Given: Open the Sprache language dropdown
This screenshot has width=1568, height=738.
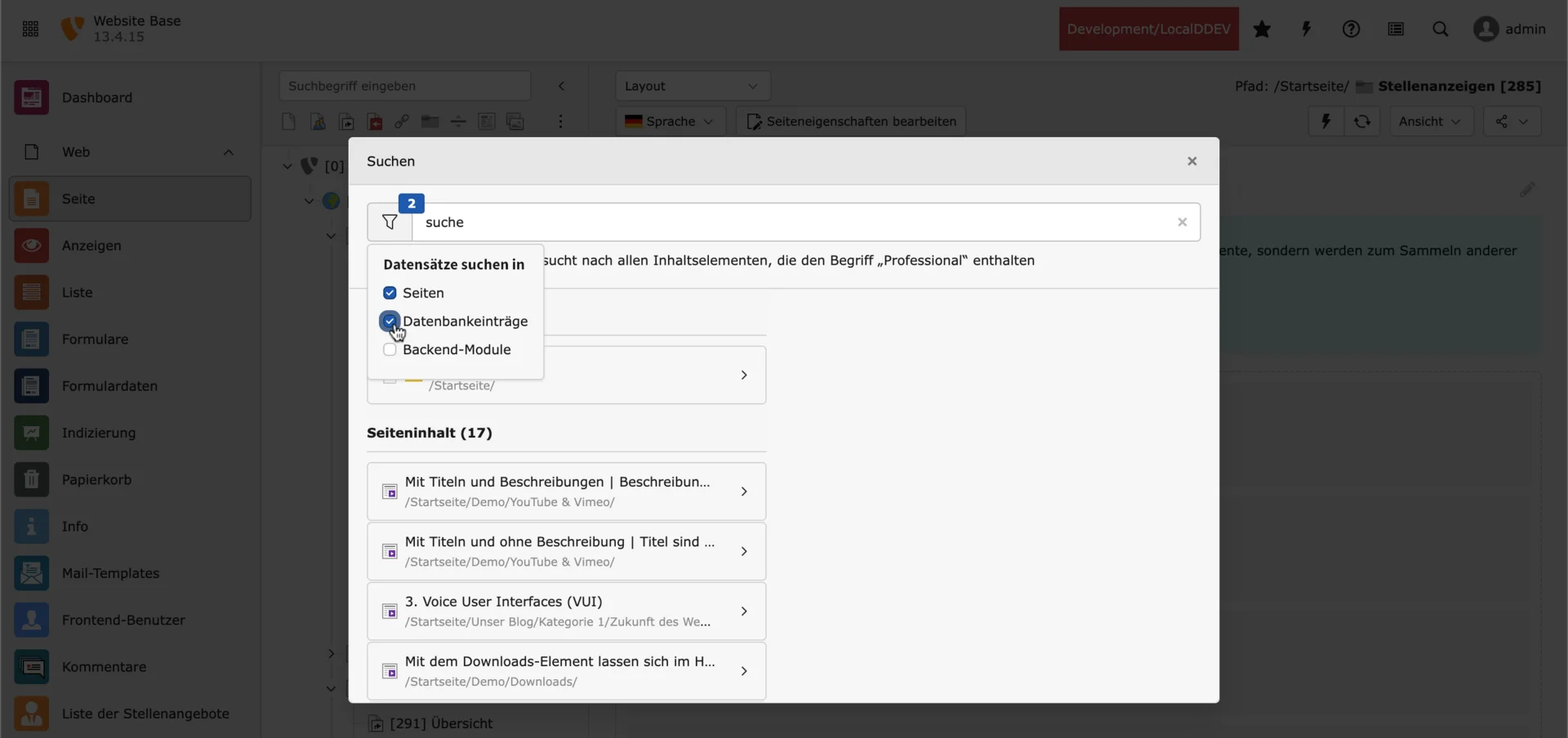Looking at the screenshot, I should click(670, 121).
